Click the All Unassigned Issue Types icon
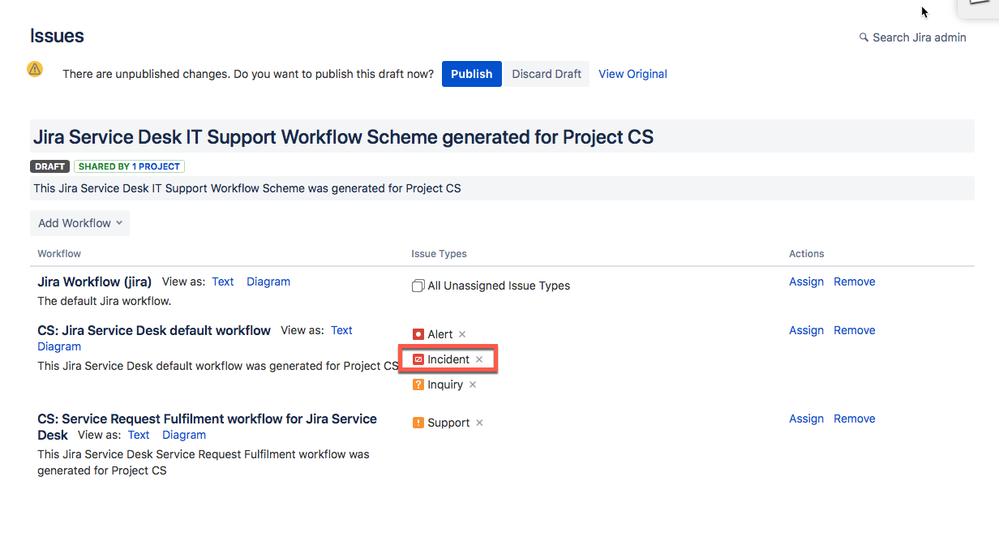 click(418, 286)
